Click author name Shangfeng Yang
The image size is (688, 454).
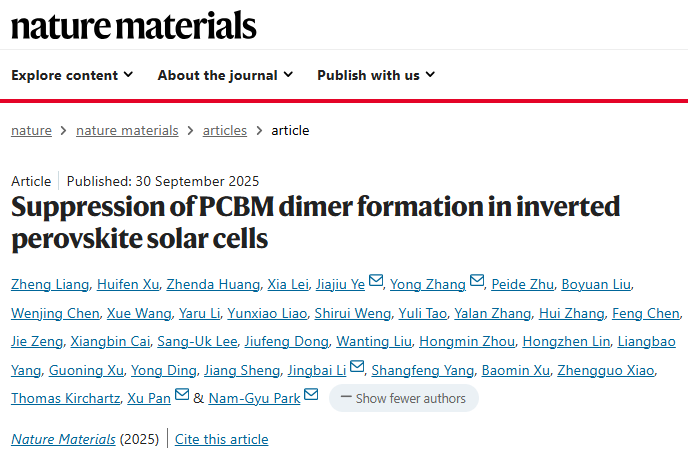pyautogui.click(x=422, y=370)
